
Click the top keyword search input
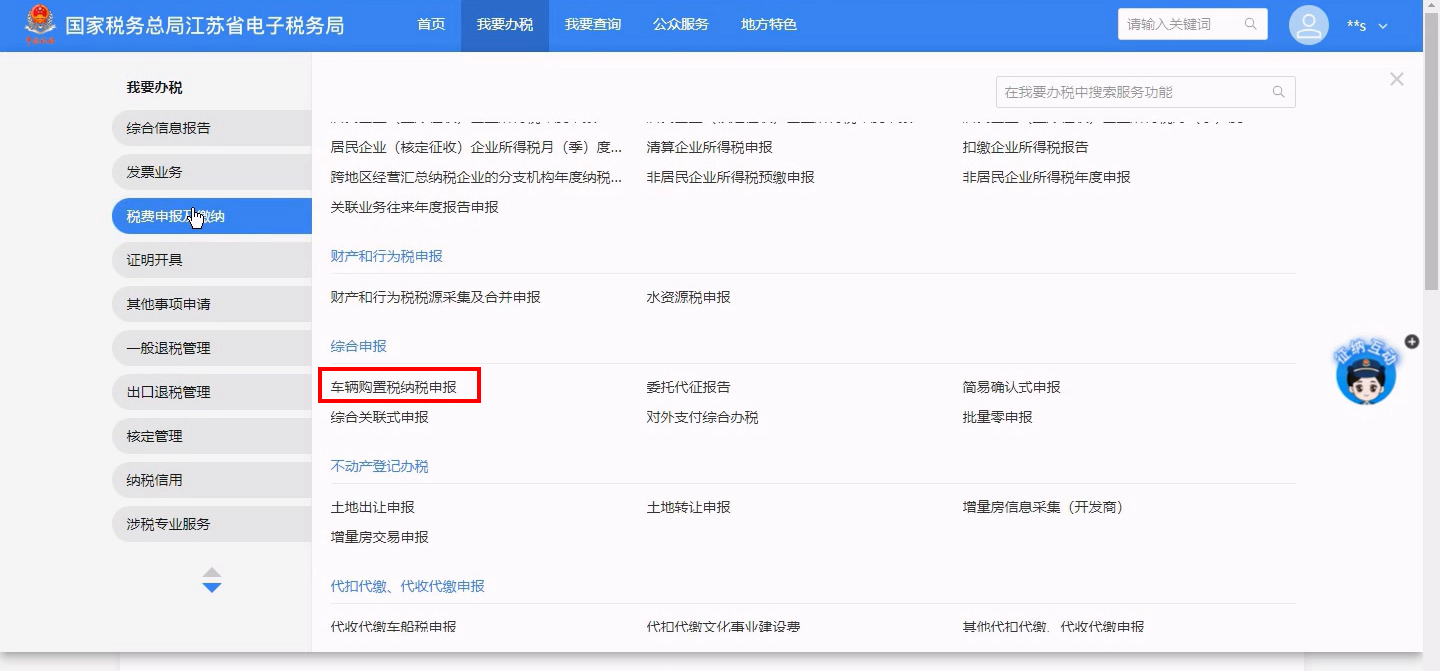[x=1182, y=24]
